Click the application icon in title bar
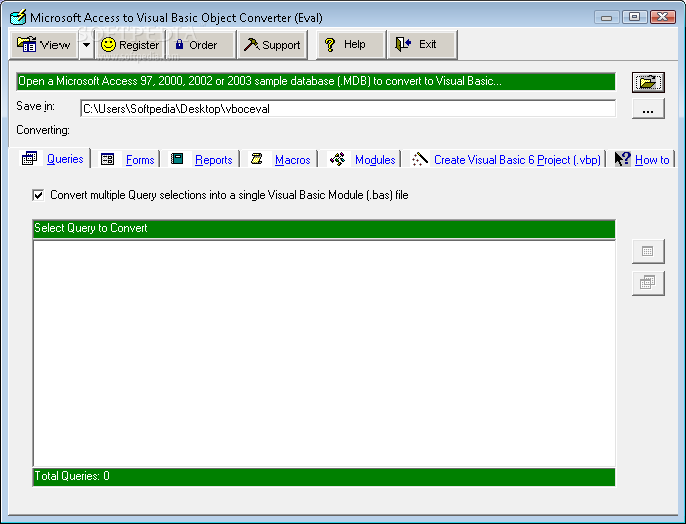This screenshot has height=524, width=686. coord(18,17)
